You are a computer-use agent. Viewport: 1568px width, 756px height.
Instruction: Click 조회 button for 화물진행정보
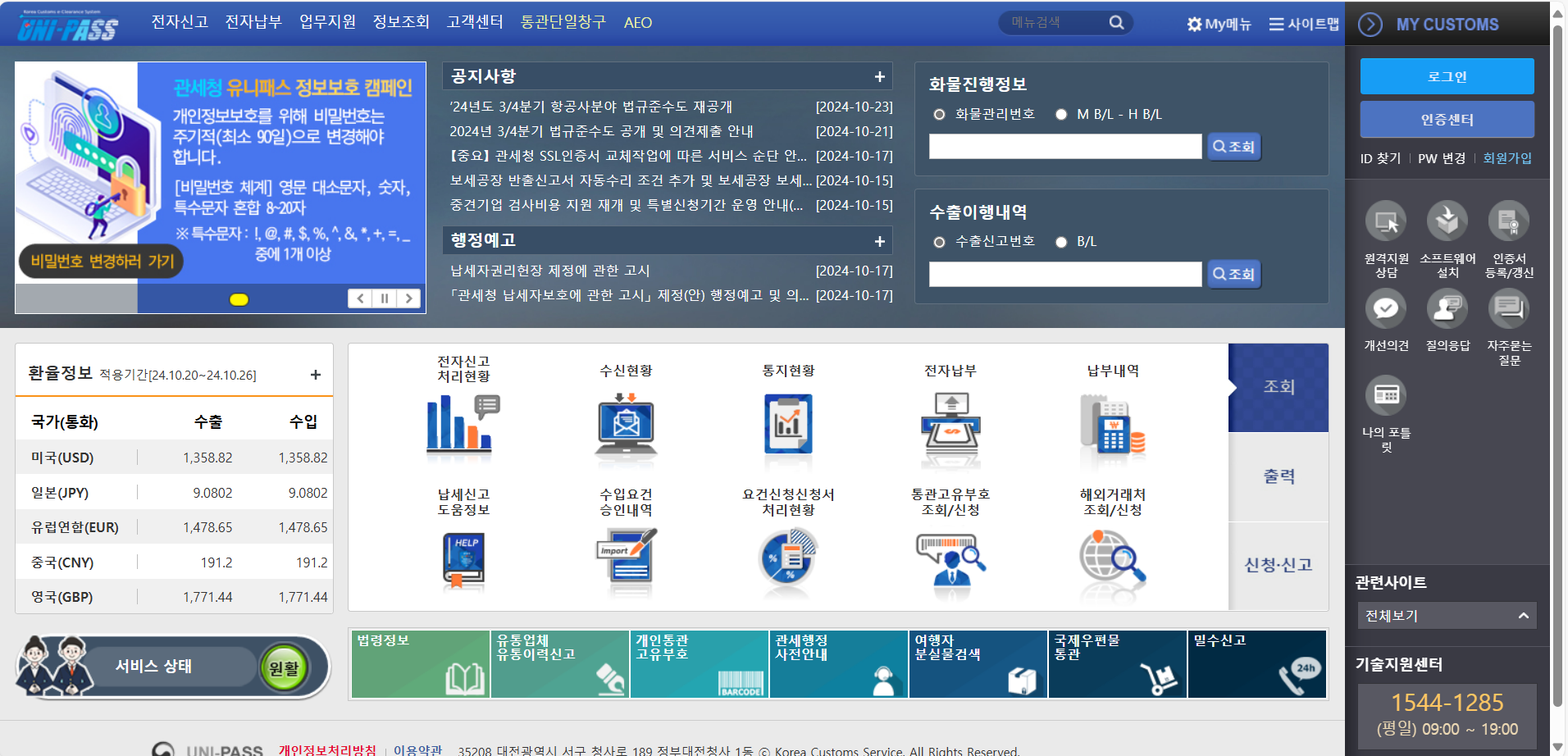coord(1233,147)
